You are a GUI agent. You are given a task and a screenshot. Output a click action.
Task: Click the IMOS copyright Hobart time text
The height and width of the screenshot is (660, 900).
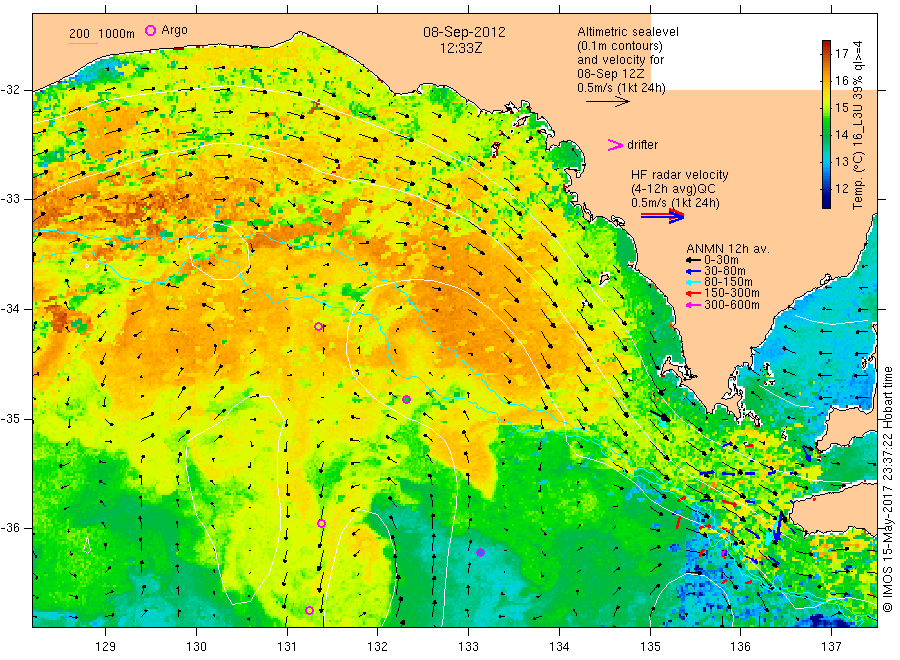888,490
